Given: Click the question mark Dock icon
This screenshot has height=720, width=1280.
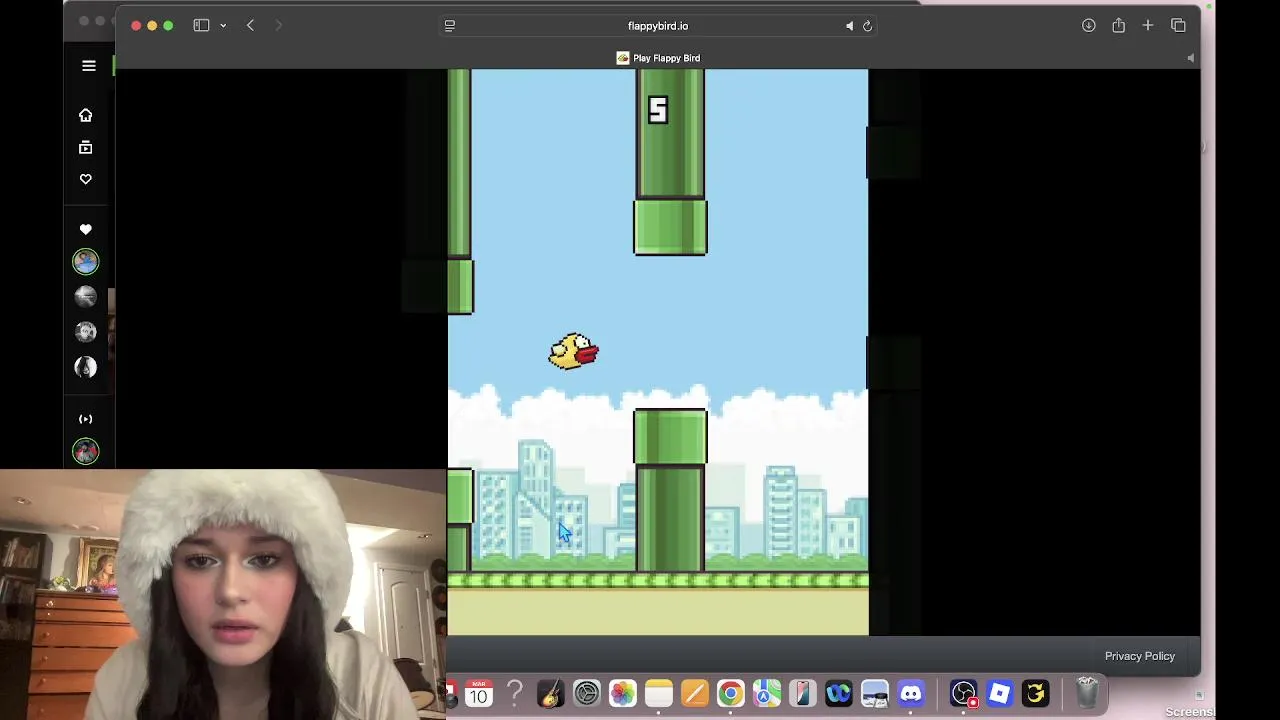Looking at the screenshot, I should pos(514,693).
